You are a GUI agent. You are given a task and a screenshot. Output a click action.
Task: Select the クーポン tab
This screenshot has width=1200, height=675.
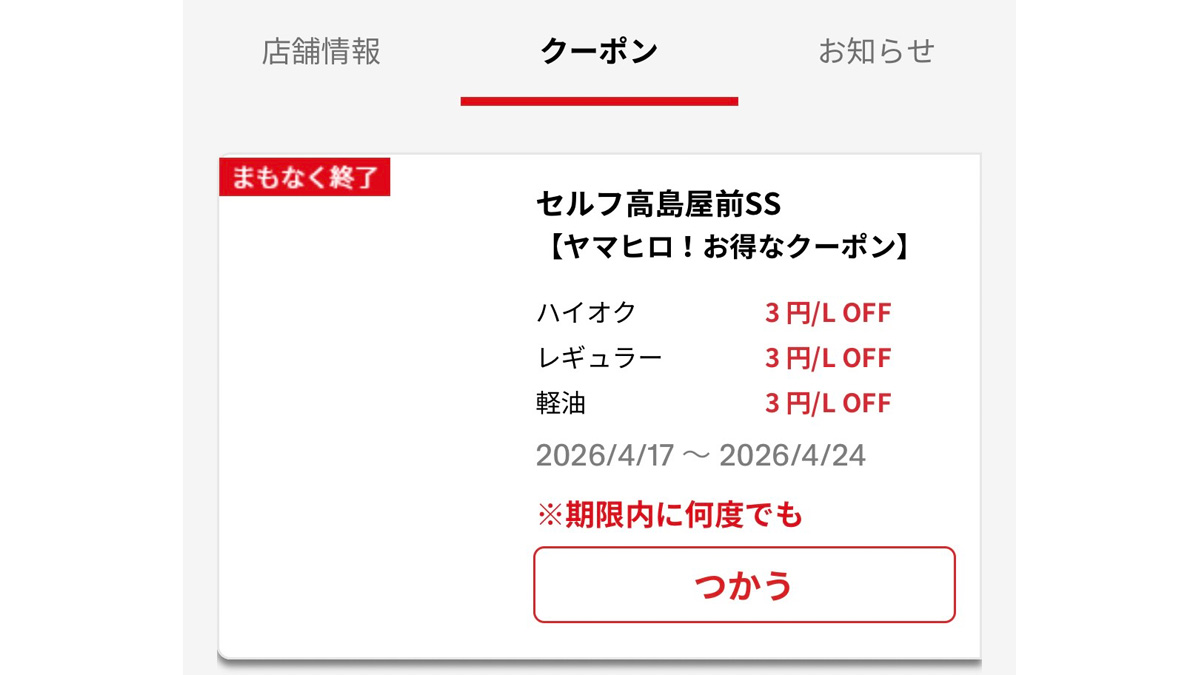599,51
